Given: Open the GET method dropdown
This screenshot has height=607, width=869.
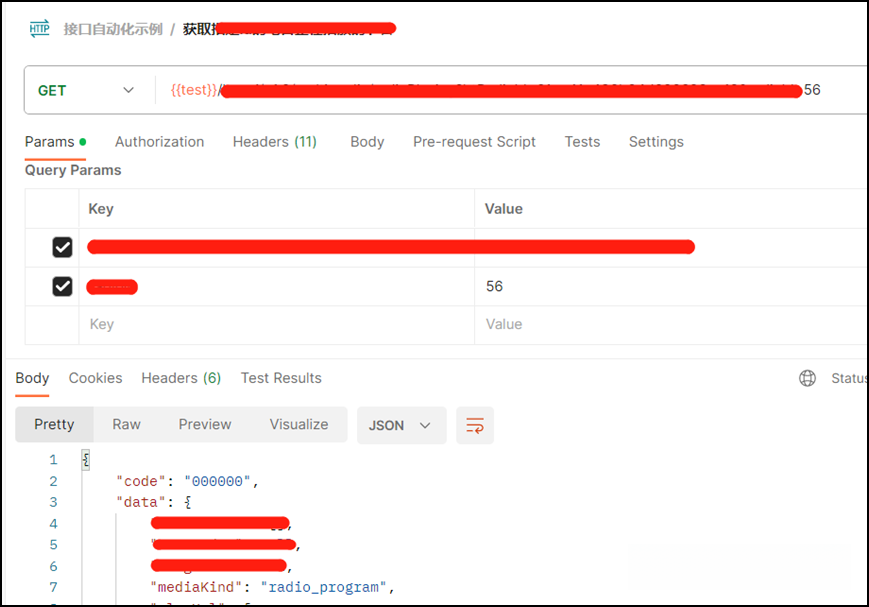Looking at the screenshot, I should pyautogui.click(x=86, y=90).
